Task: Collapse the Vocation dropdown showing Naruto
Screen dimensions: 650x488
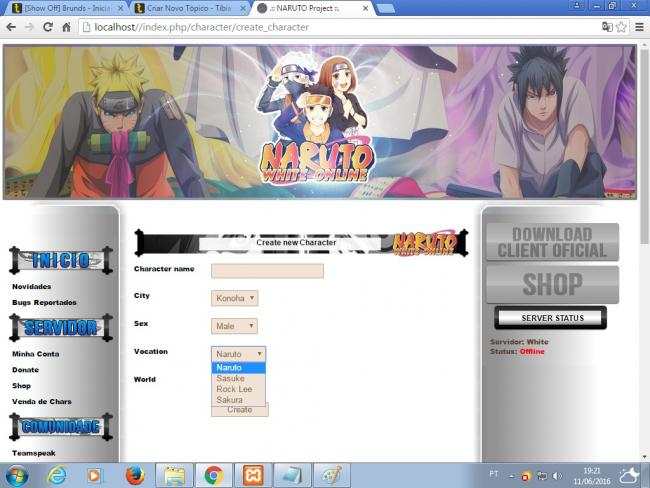Action: [x=238, y=354]
